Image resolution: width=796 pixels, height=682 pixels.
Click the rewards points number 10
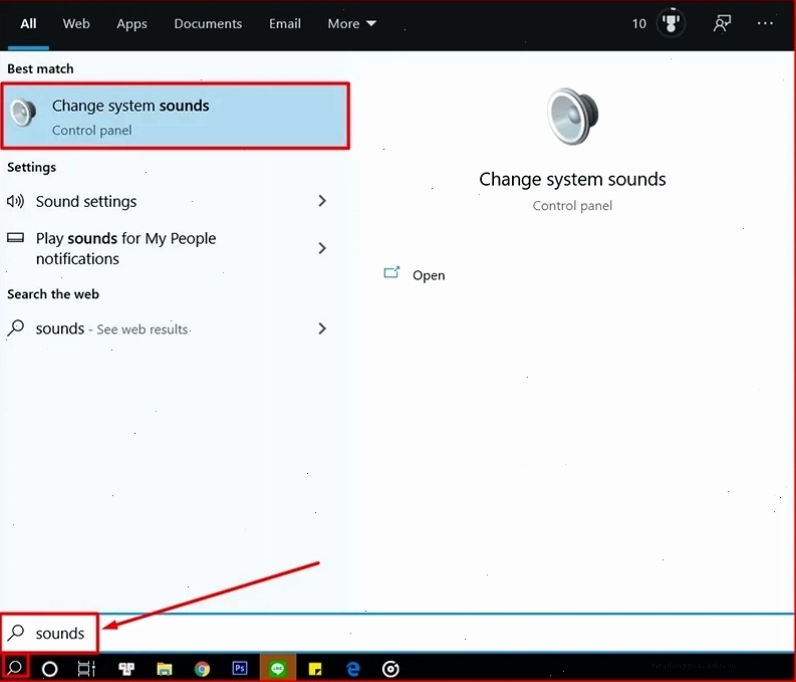pyautogui.click(x=639, y=24)
